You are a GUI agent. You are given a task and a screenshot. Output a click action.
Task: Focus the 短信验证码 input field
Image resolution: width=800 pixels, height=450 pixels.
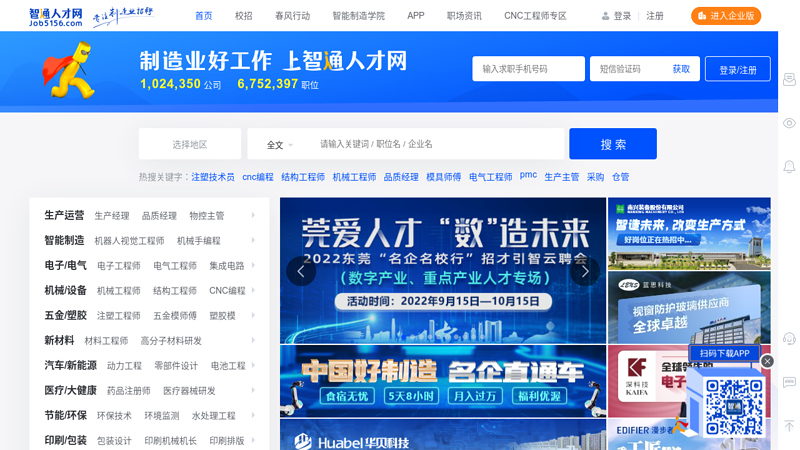629,69
